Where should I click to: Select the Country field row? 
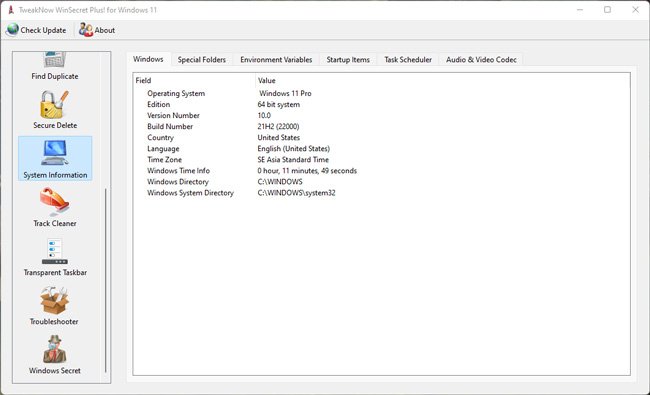(x=381, y=138)
